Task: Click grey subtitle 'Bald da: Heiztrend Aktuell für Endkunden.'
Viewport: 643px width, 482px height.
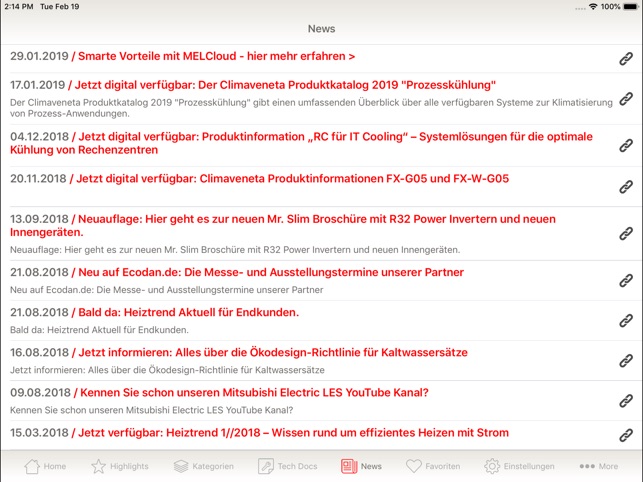Action: click(99, 330)
